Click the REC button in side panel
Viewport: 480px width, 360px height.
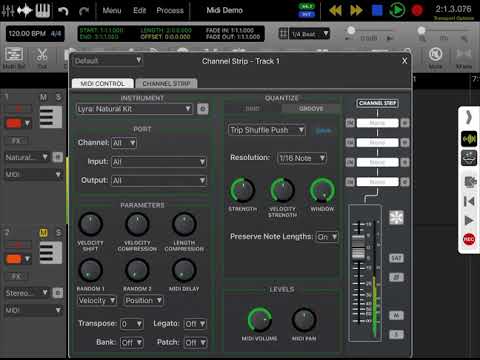(469, 239)
